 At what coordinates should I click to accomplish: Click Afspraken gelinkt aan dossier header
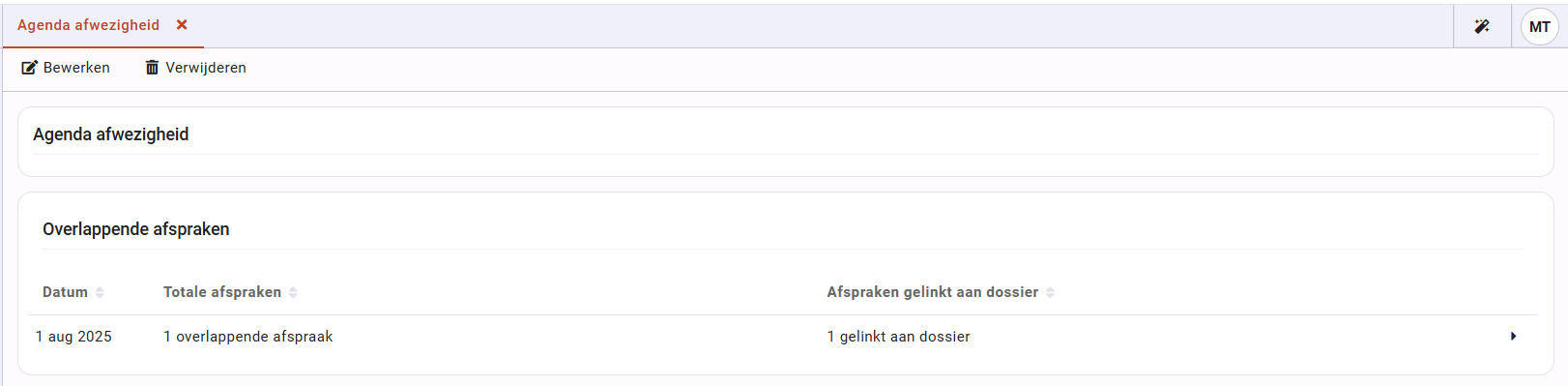tap(933, 292)
